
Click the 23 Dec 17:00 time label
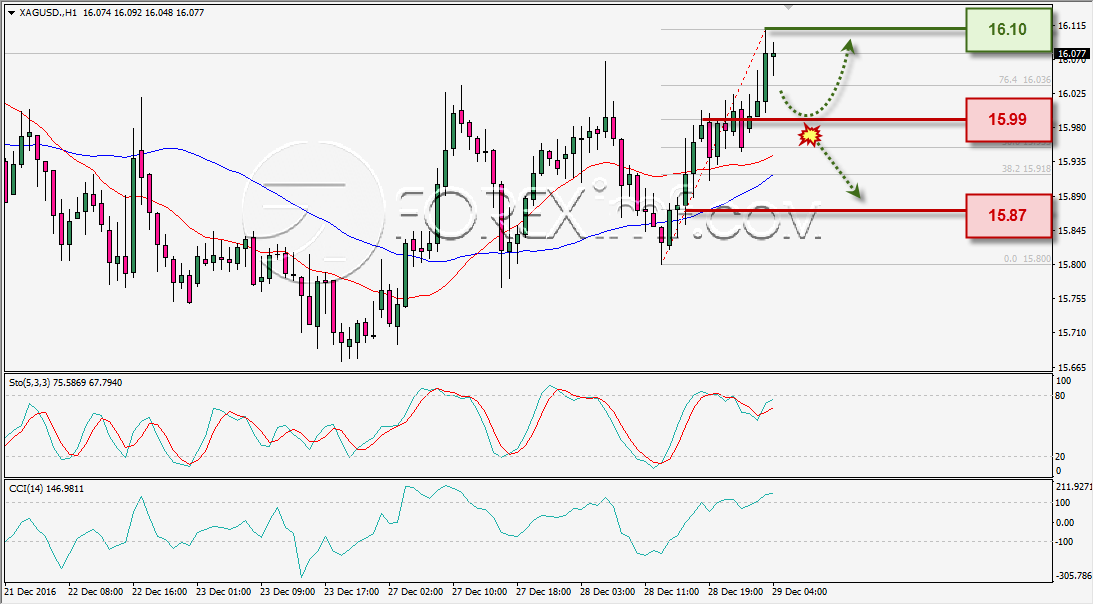coord(351,592)
